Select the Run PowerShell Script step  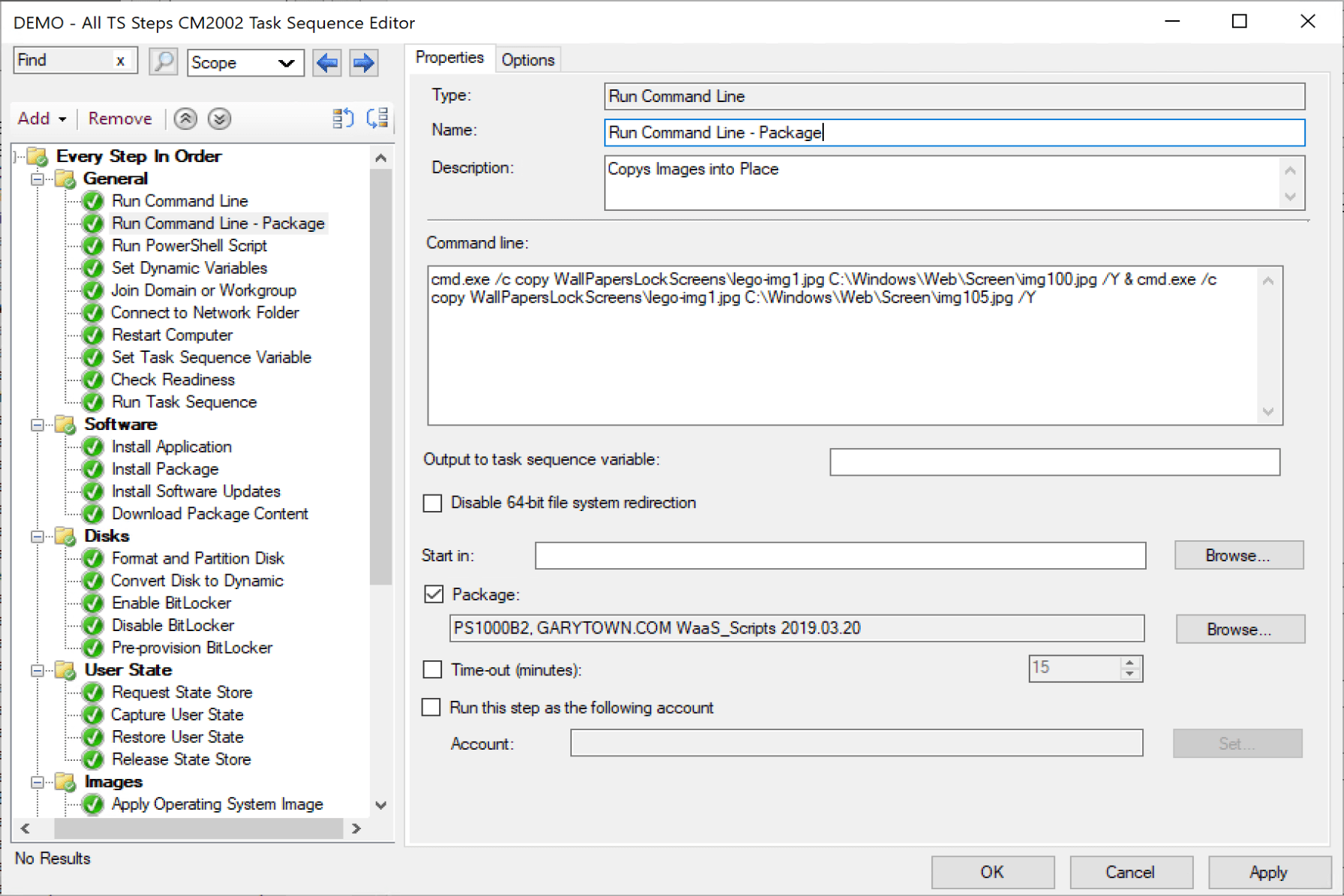(x=188, y=245)
